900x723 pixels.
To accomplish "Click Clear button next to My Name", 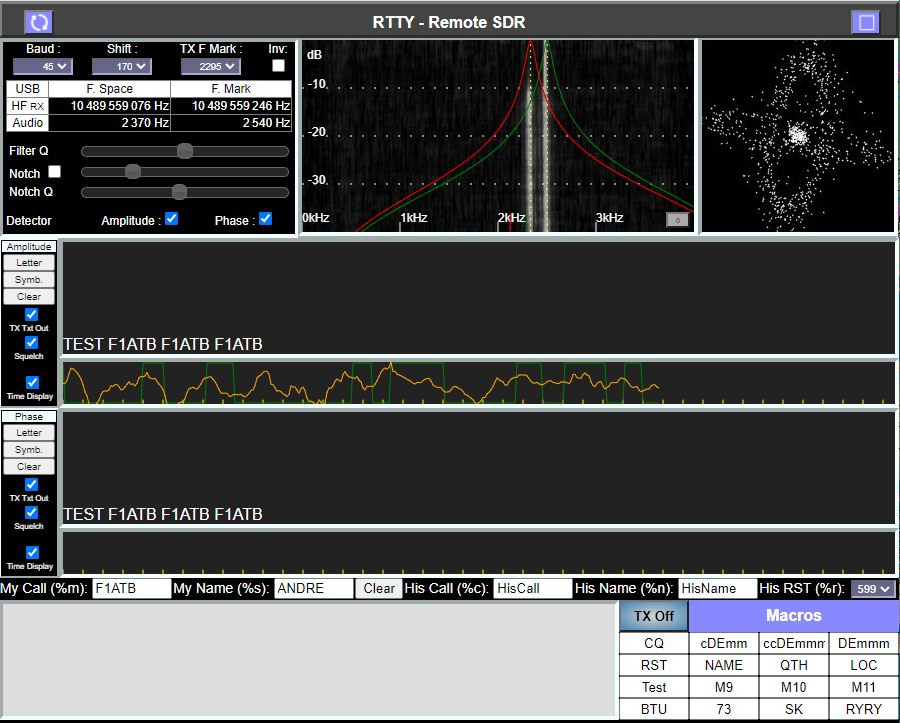I will point(379,589).
